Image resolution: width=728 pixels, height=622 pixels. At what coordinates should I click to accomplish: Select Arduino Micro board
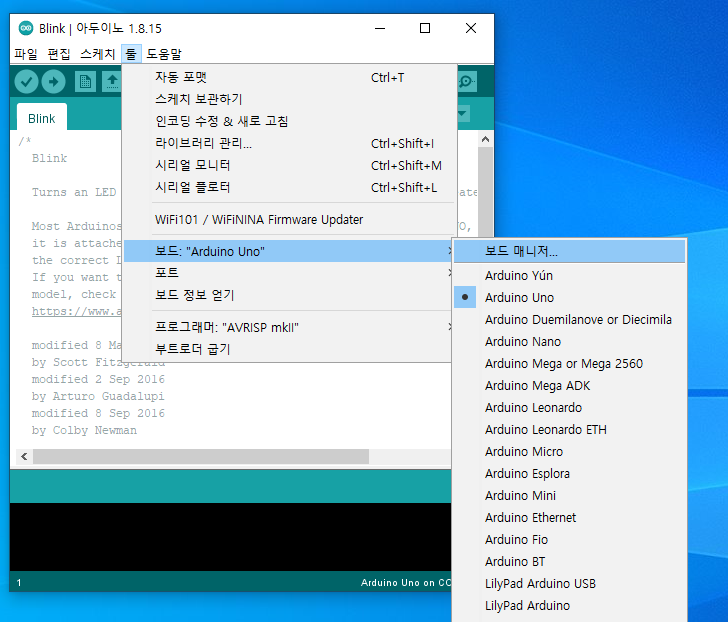(x=569, y=452)
